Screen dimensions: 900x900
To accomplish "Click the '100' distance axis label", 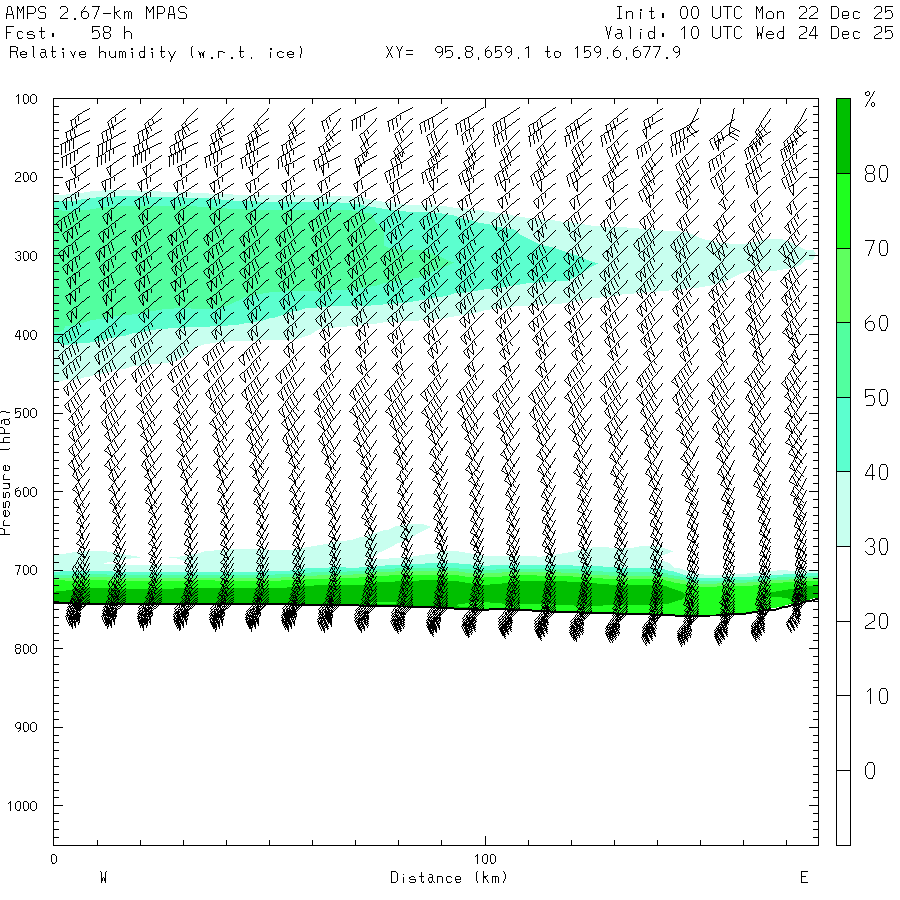I will 485,859.
